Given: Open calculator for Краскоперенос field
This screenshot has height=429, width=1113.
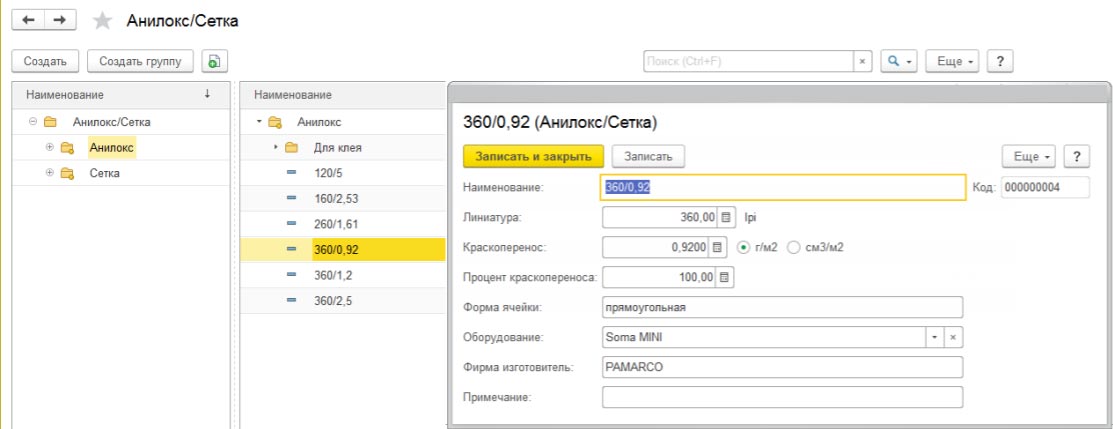Looking at the screenshot, I should 717,247.
